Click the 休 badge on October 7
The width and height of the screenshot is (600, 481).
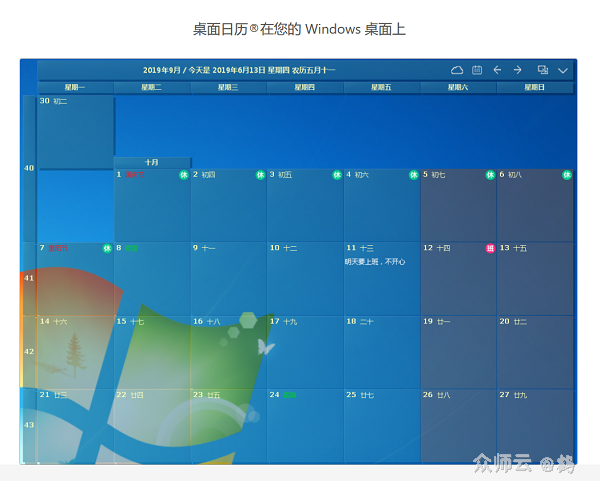107,248
